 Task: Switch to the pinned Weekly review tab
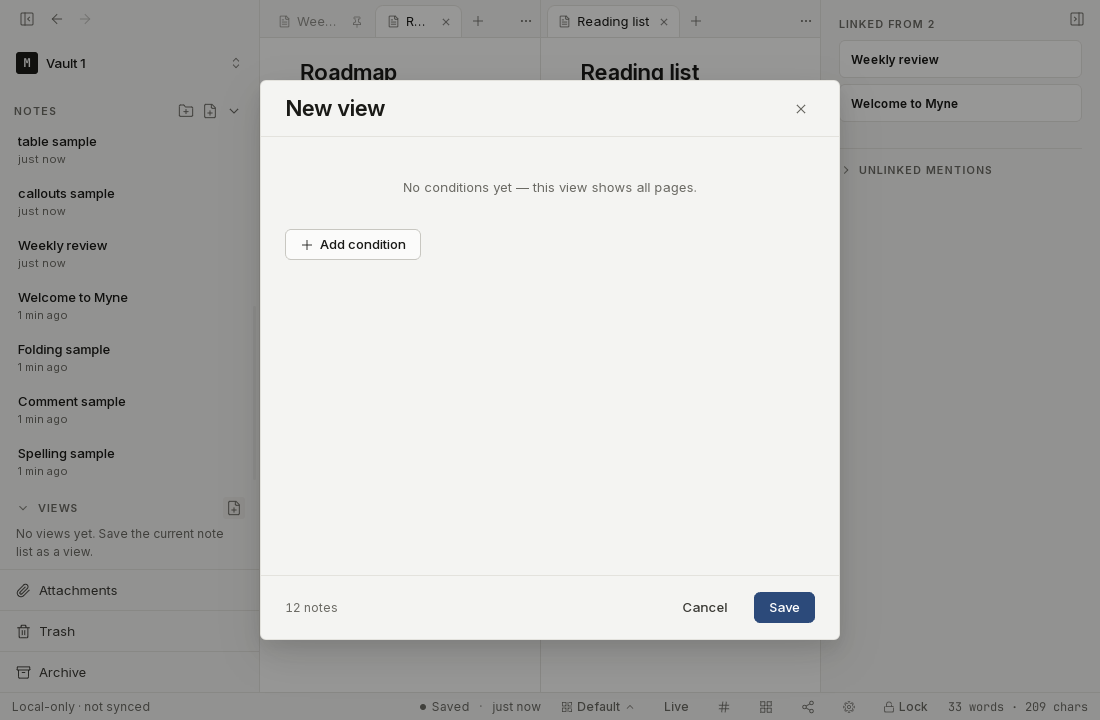(309, 22)
